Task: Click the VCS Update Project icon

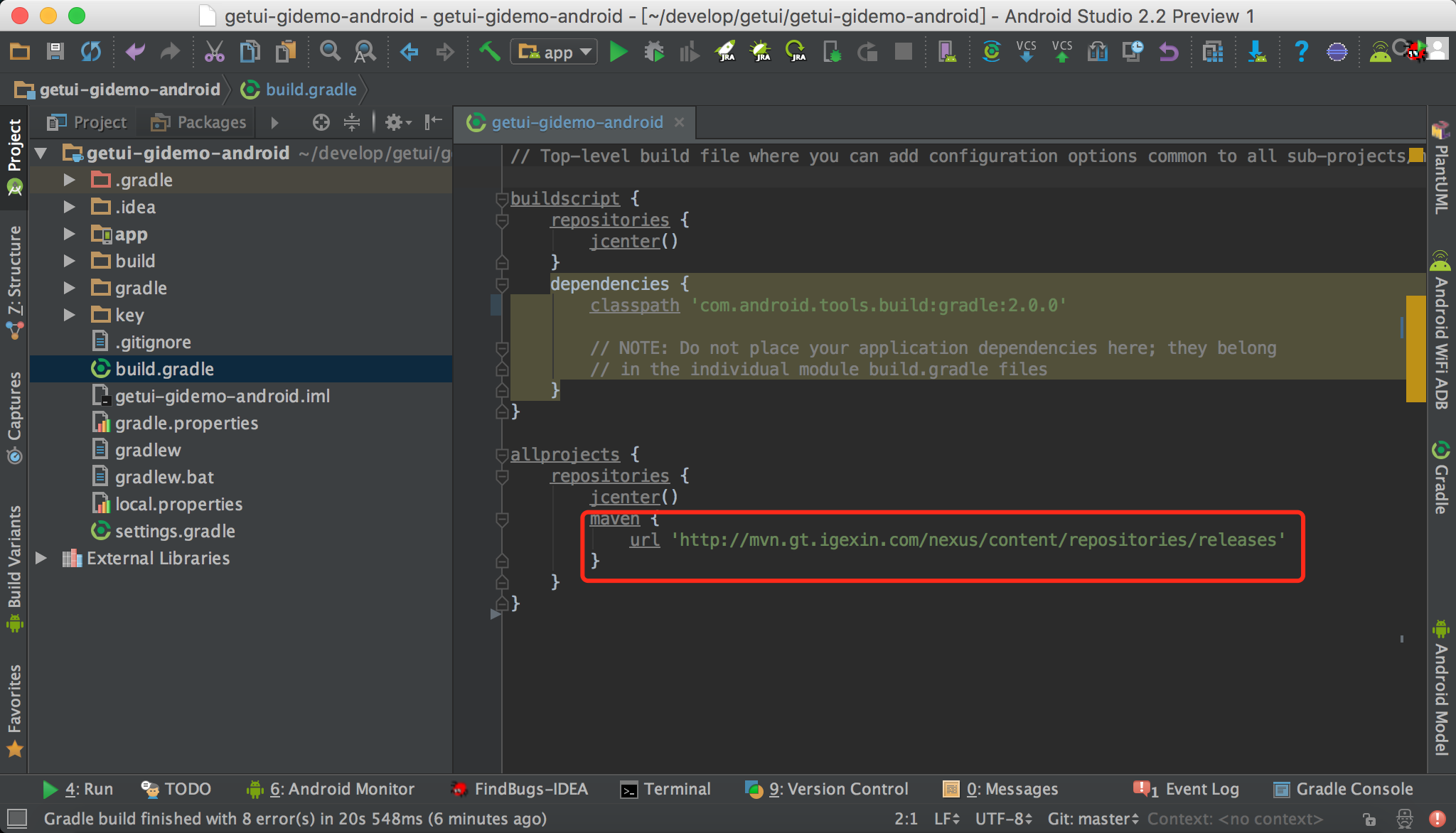Action: click(1026, 52)
